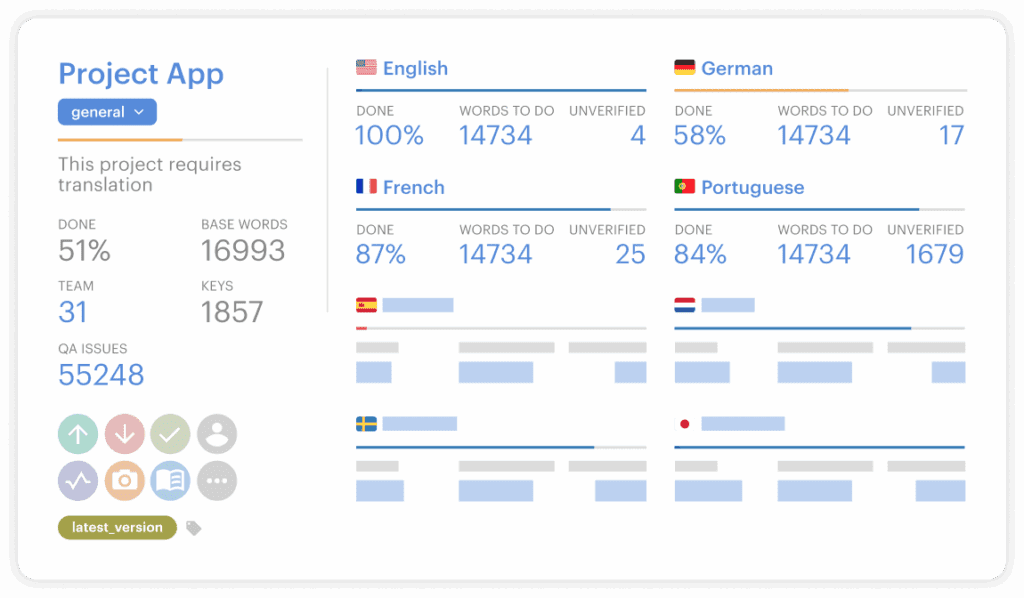Viewport: 1024px width, 598px height.
Task: Click the Spanish flag language row
Action: point(405,306)
